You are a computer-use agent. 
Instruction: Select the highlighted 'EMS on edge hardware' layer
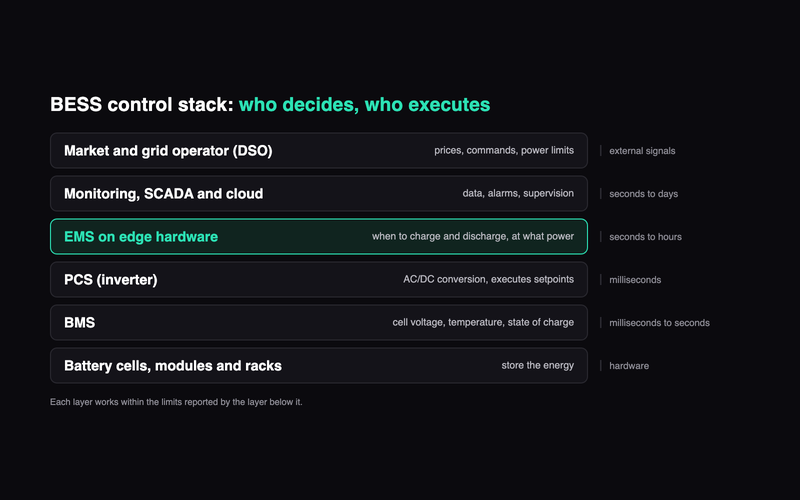pos(319,237)
